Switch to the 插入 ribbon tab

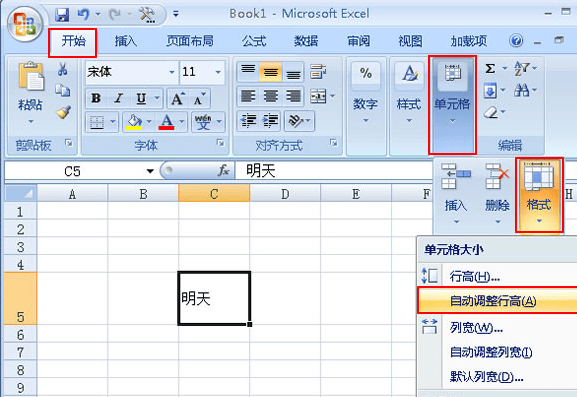(x=125, y=41)
